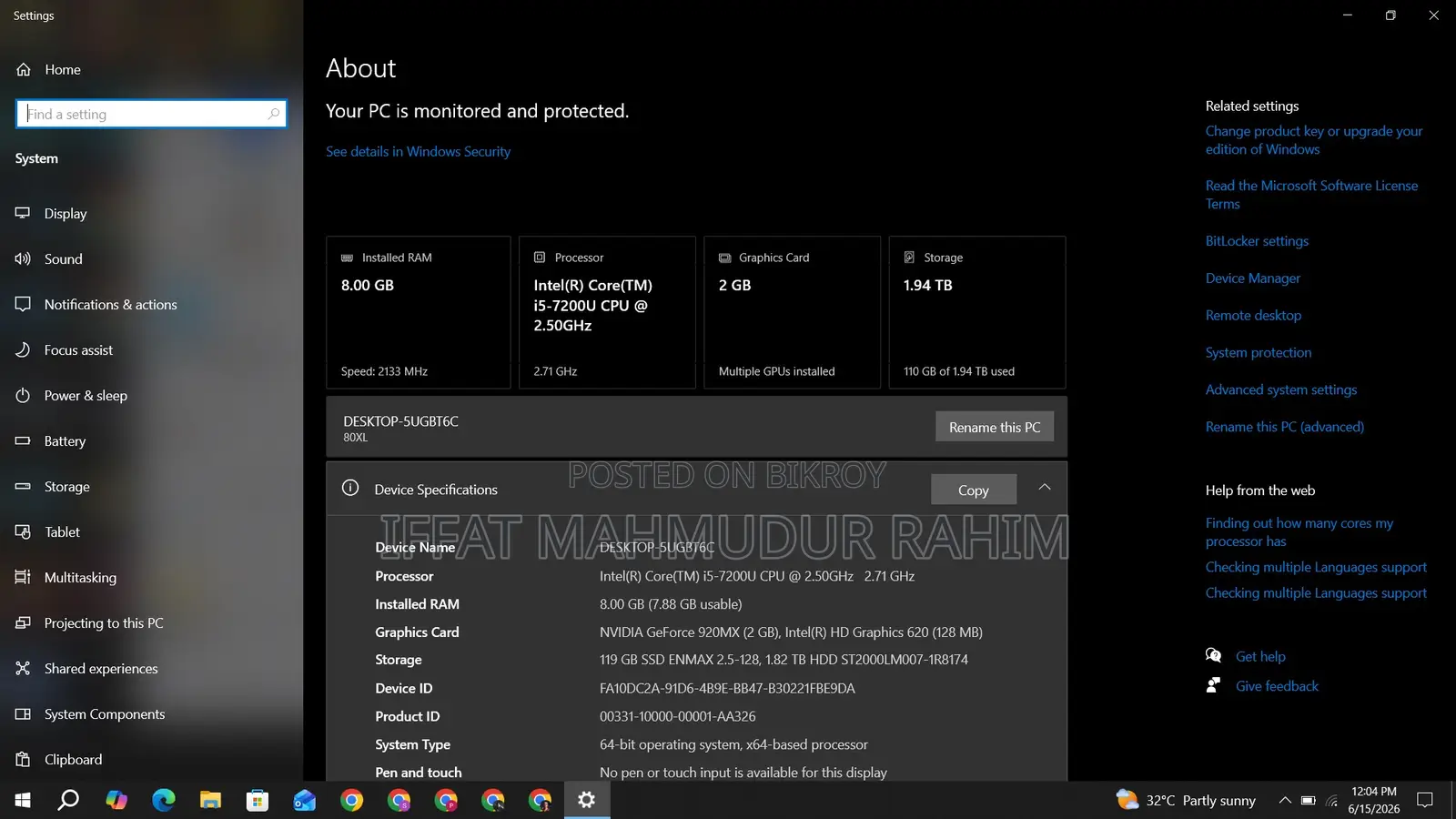Click the Settings gear on taskbar
This screenshot has height=819, width=1456.
coord(587,800)
